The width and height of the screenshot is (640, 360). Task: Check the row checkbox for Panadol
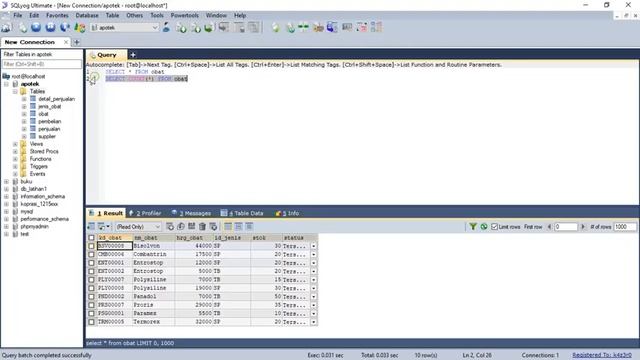91,297
